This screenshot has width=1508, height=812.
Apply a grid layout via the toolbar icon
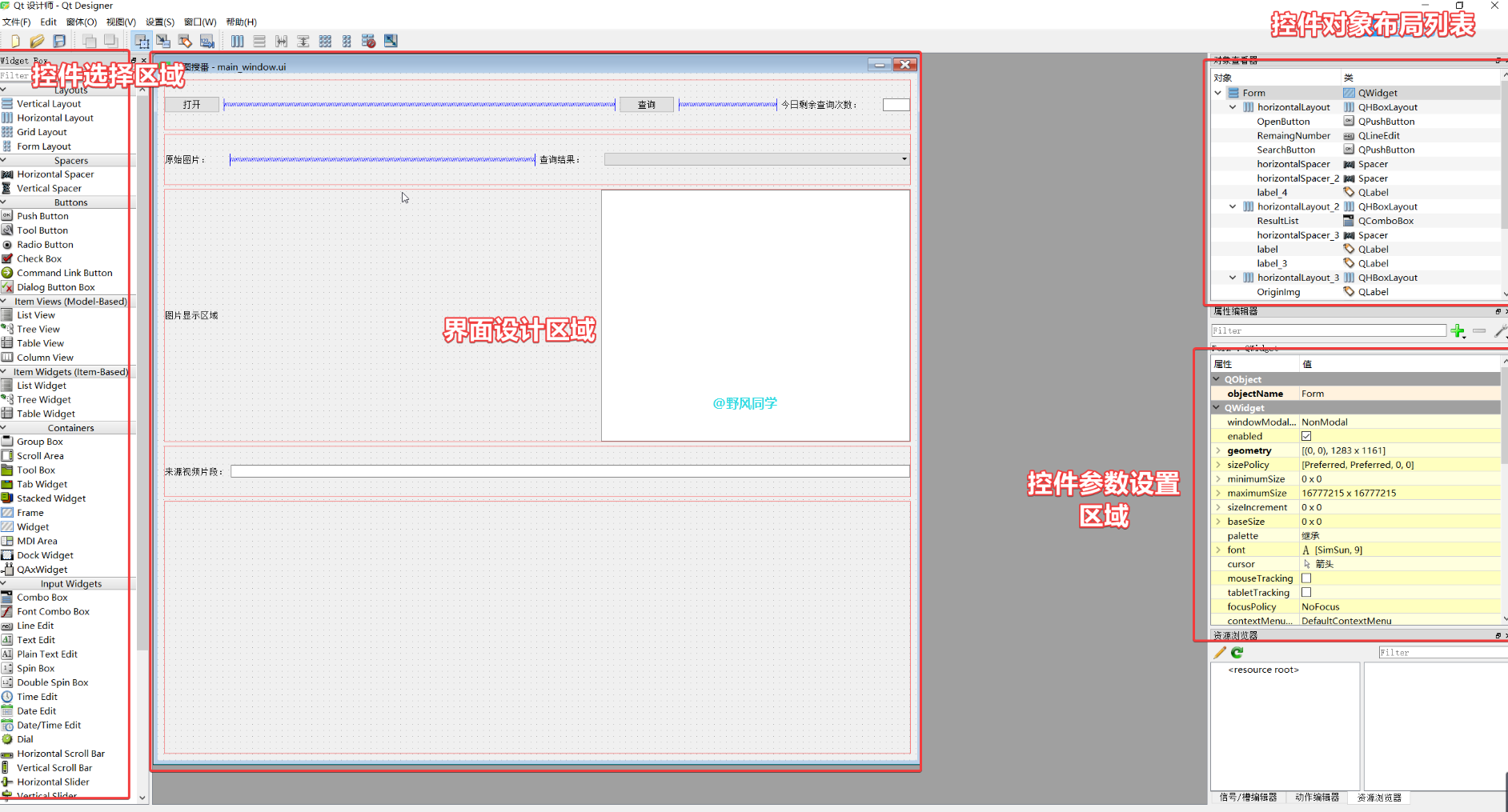[x=325, y=41]
